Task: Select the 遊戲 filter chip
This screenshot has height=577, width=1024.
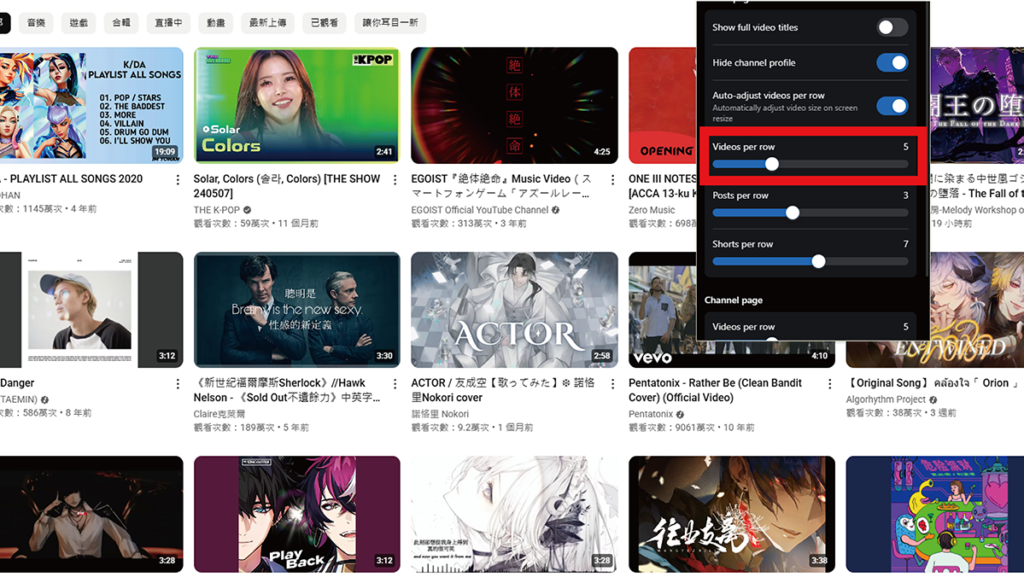Action: point(78,23)
